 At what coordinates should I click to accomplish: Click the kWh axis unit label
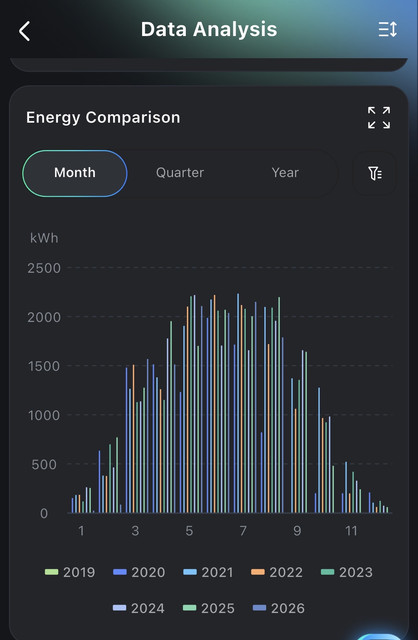[44, 238]
